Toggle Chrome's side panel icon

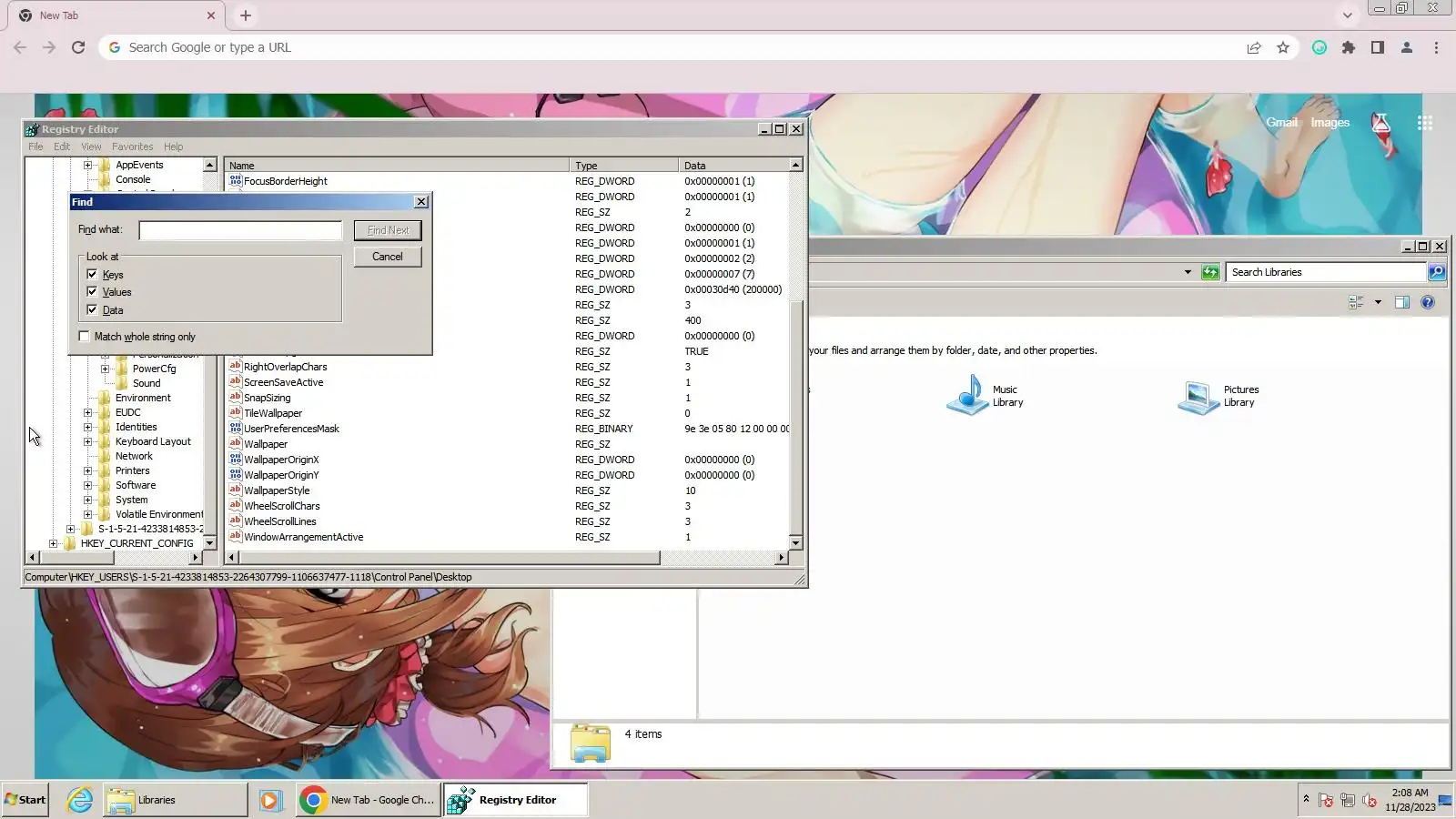(1378, 47)
